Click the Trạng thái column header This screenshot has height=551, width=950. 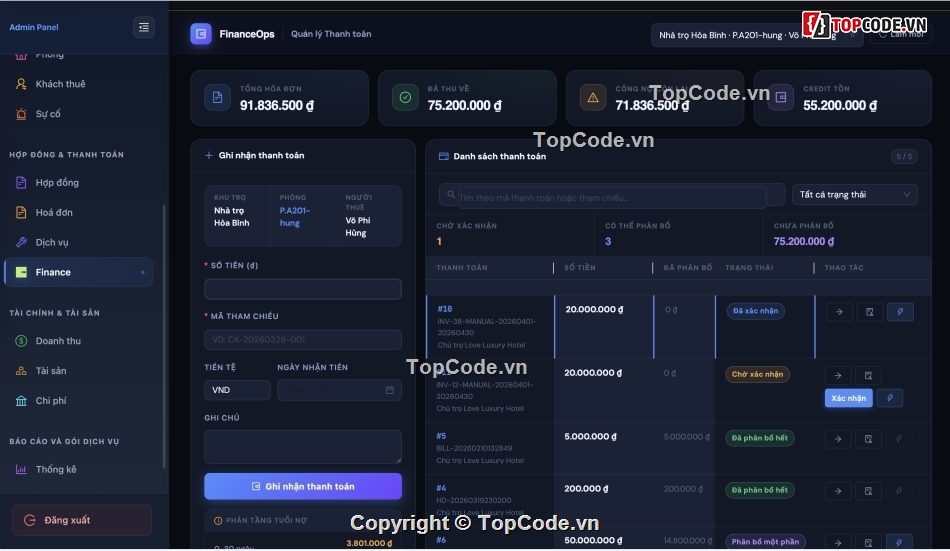(749, 268)
